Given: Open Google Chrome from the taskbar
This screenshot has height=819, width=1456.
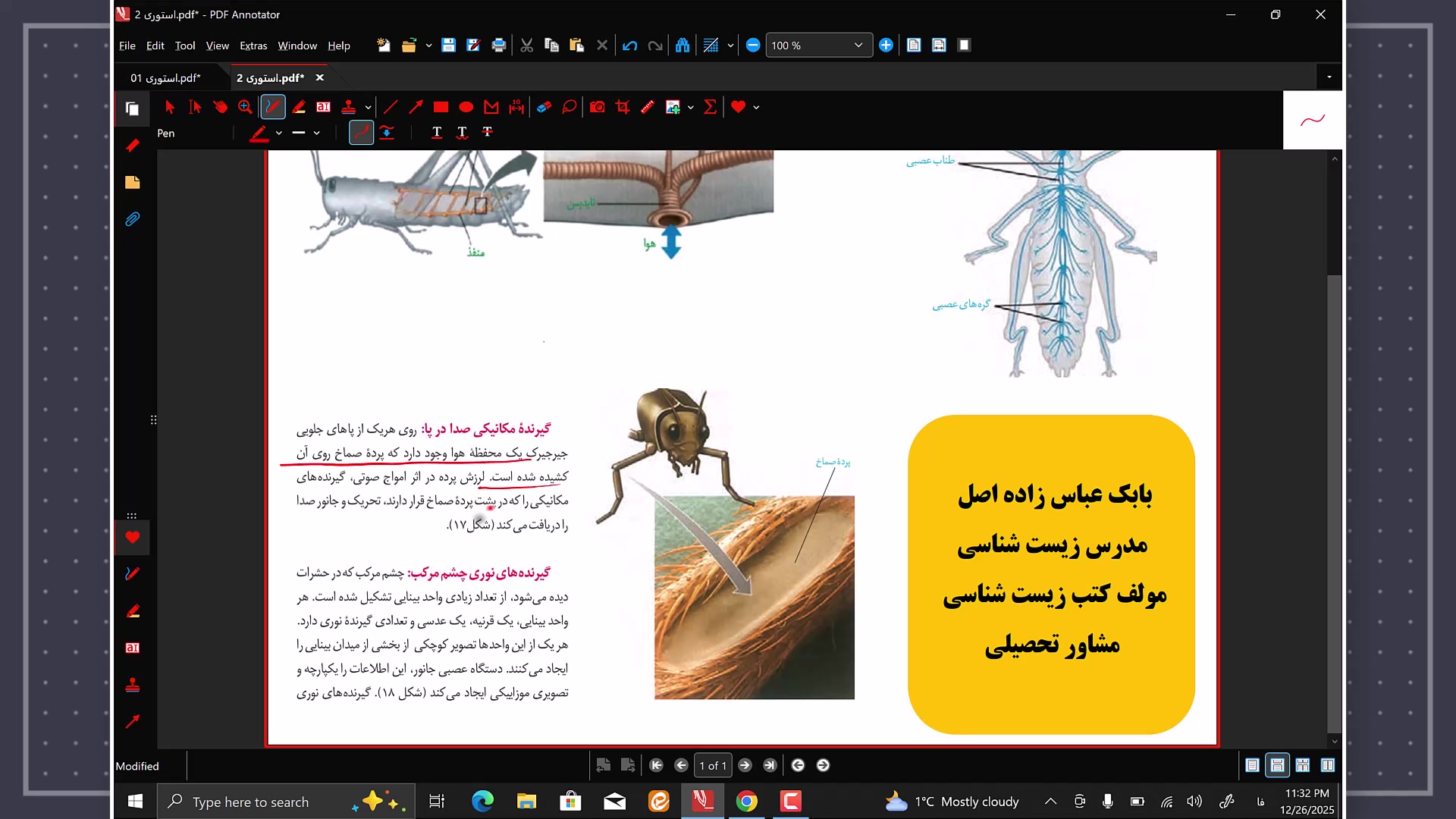Looking at the screenshot, I should [746, 802].
